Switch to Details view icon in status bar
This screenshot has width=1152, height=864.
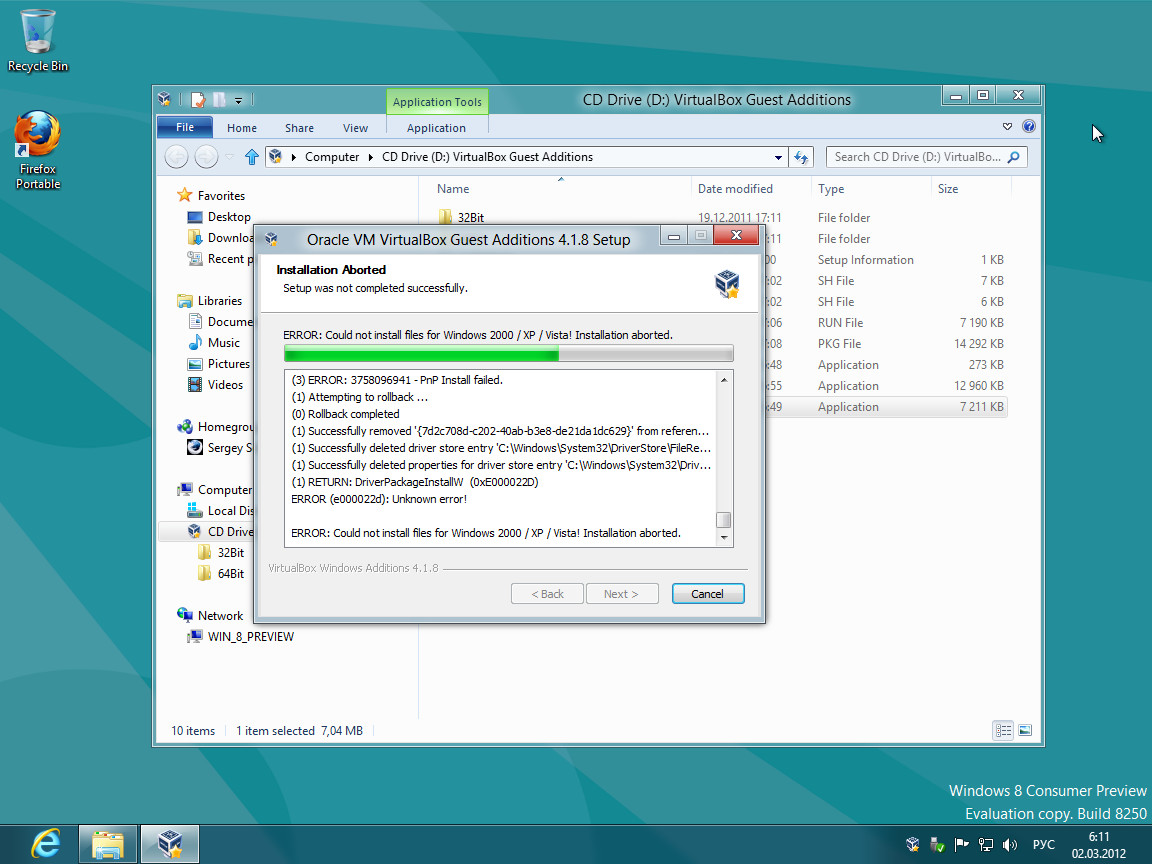[1003, 730]
